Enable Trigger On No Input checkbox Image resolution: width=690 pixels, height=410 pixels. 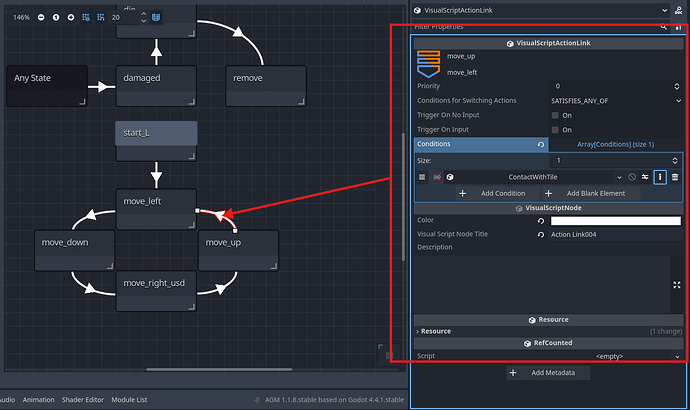pos(554,115)
